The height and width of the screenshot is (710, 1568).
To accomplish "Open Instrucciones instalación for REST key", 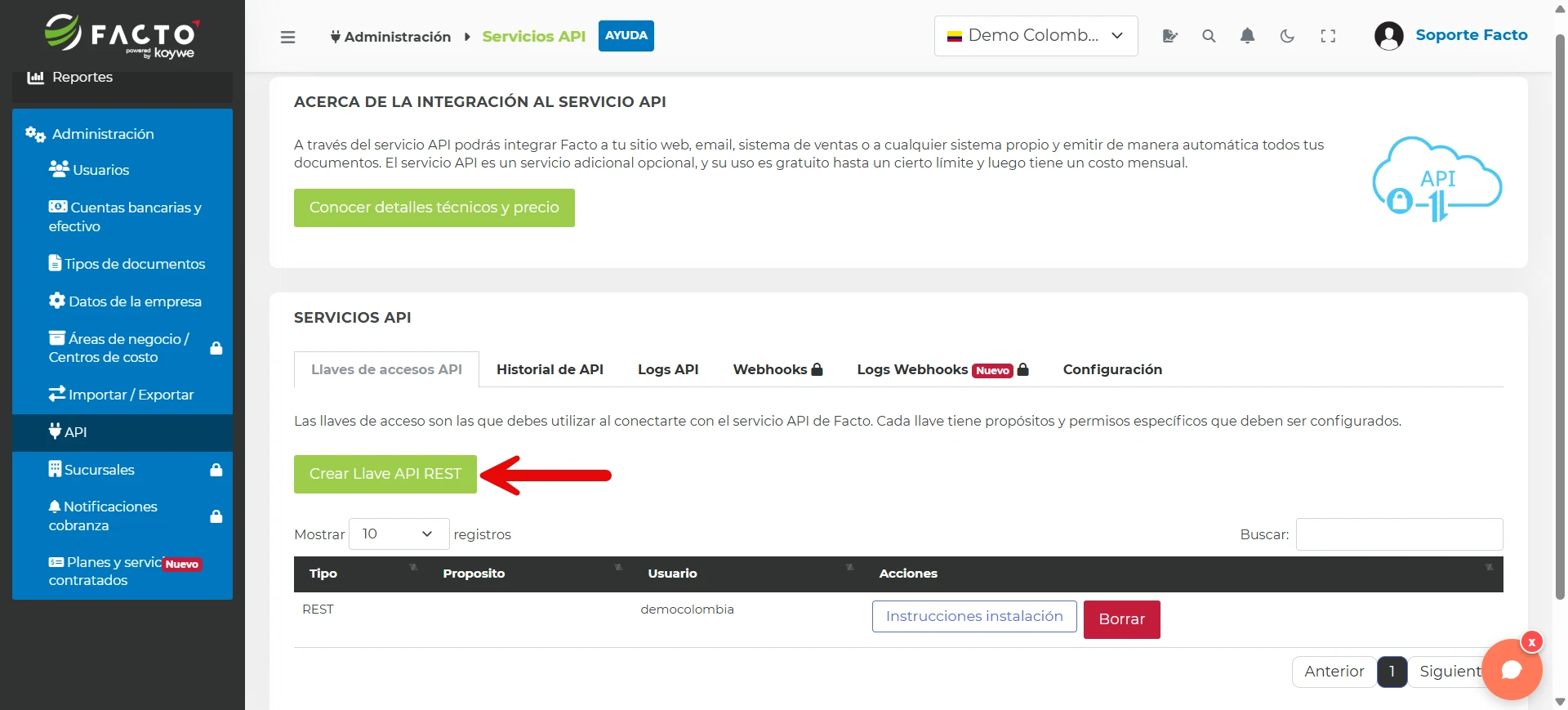I will click(974, 616).
